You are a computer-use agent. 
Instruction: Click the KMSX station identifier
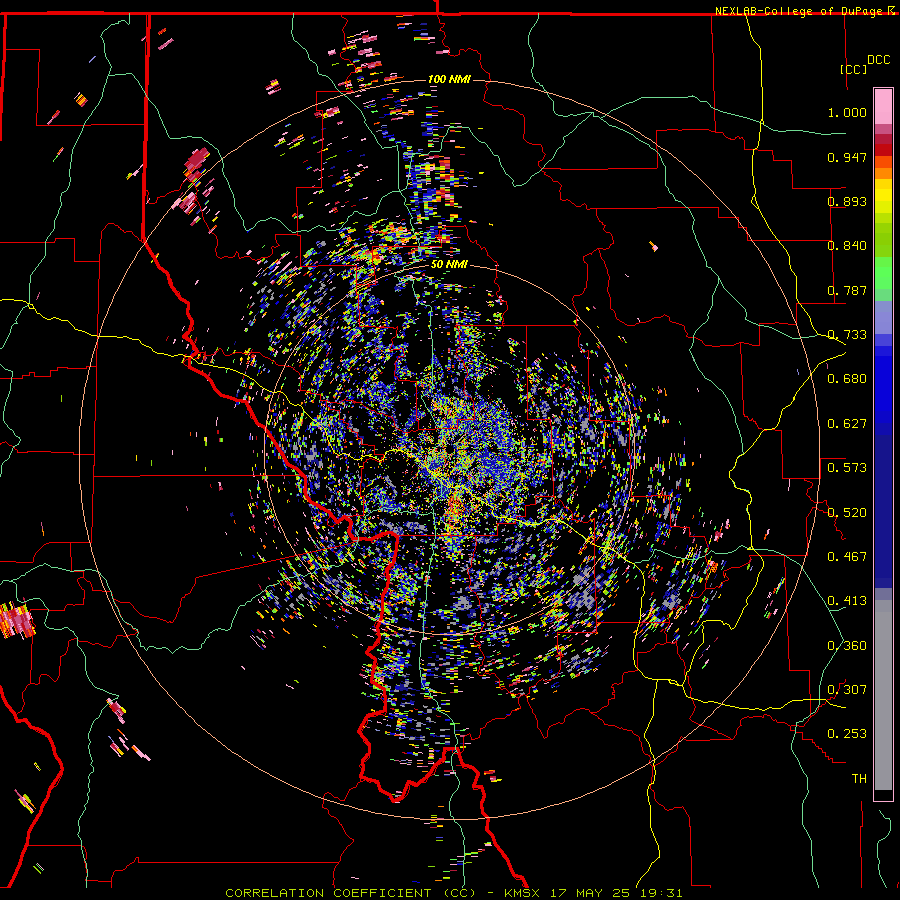[x=522, y=893]
